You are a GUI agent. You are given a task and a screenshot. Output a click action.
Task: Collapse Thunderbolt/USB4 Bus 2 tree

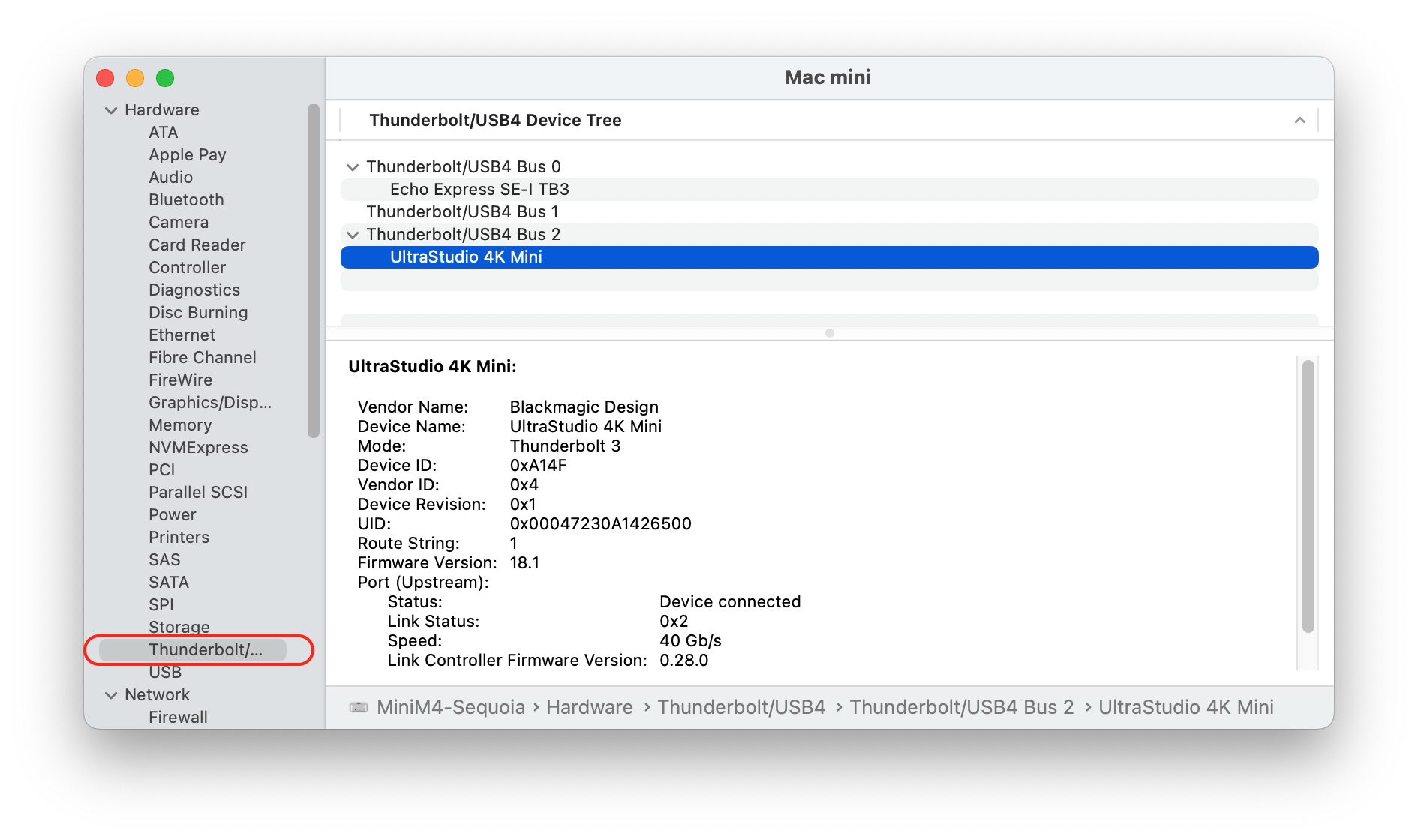point(352,235)
